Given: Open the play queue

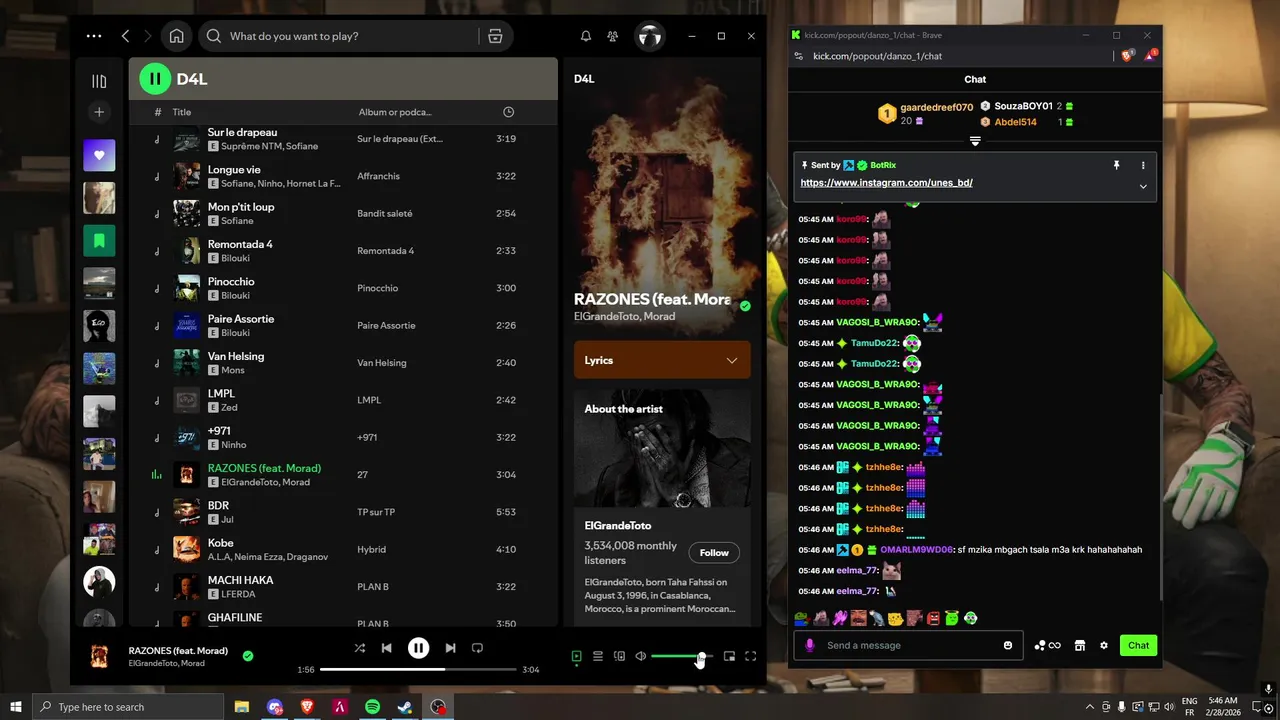Looking at the screenshot, I should pyautogui.click(x=597, y=656).
